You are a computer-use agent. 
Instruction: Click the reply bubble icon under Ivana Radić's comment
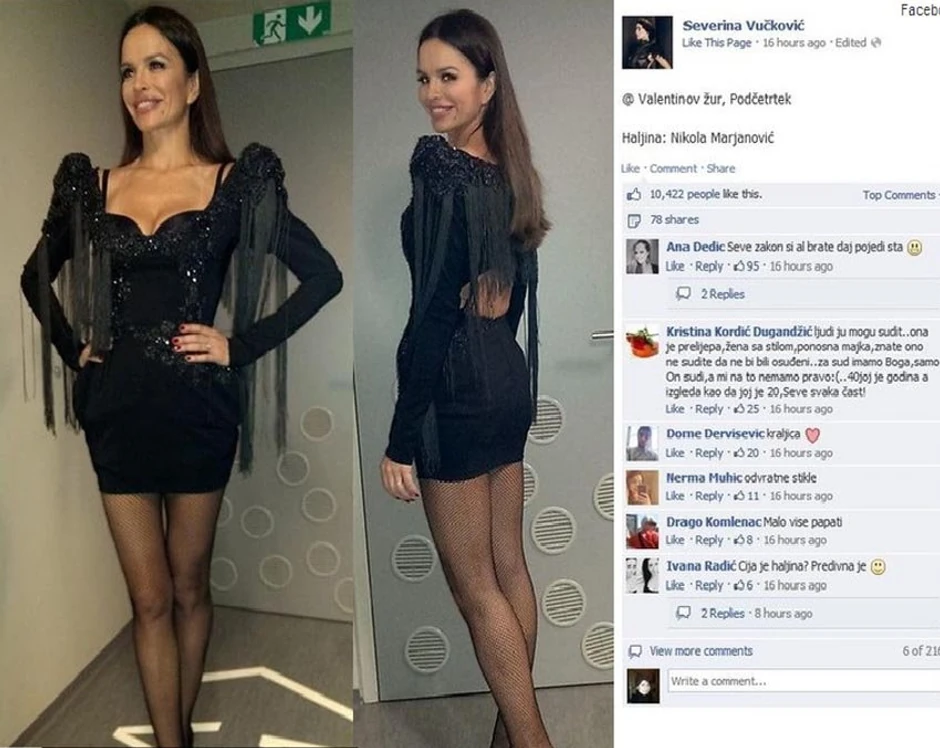pyautogui.click(x=683, y=613)
